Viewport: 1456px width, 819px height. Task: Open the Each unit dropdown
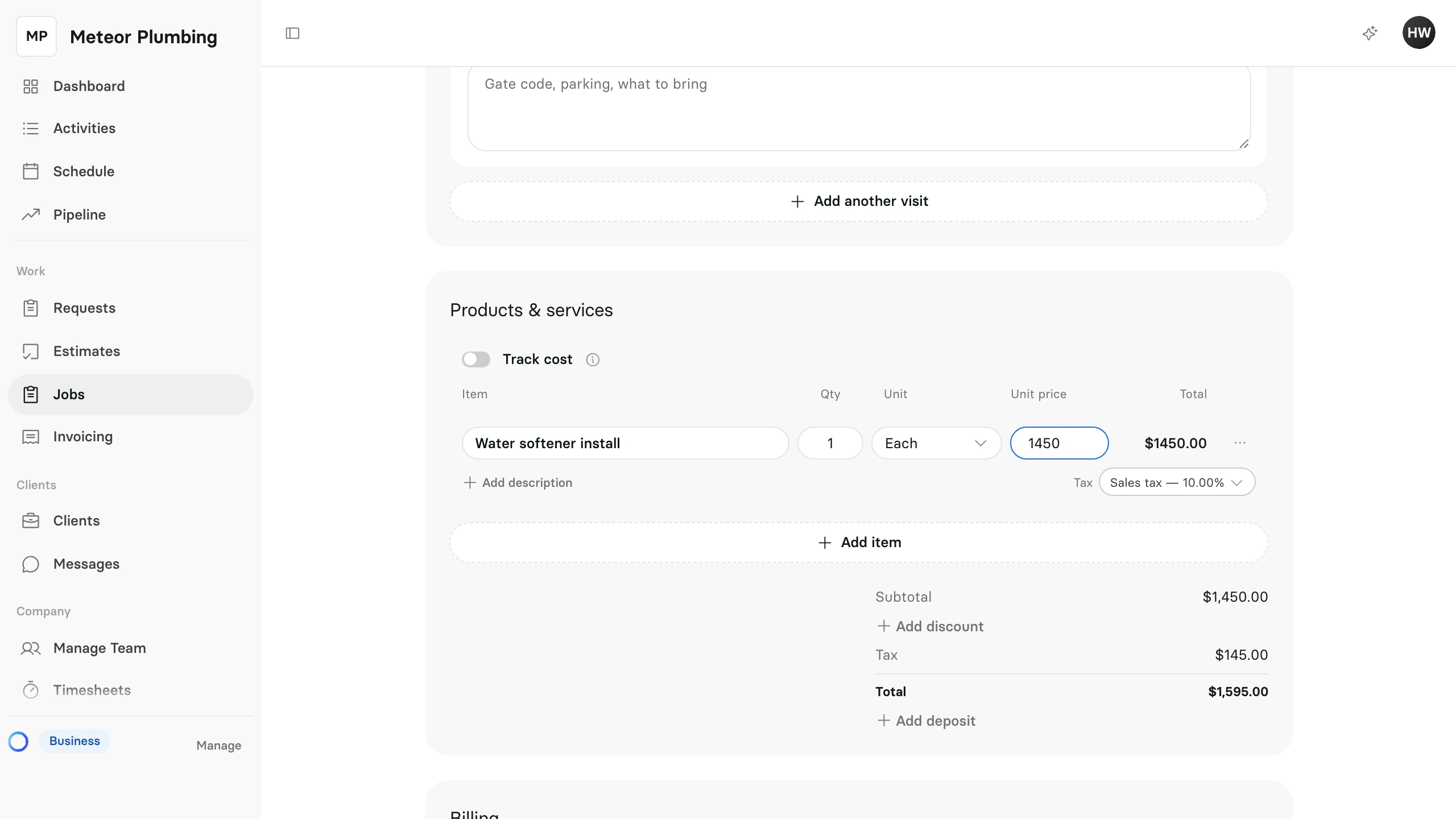(x=936, y=443)
